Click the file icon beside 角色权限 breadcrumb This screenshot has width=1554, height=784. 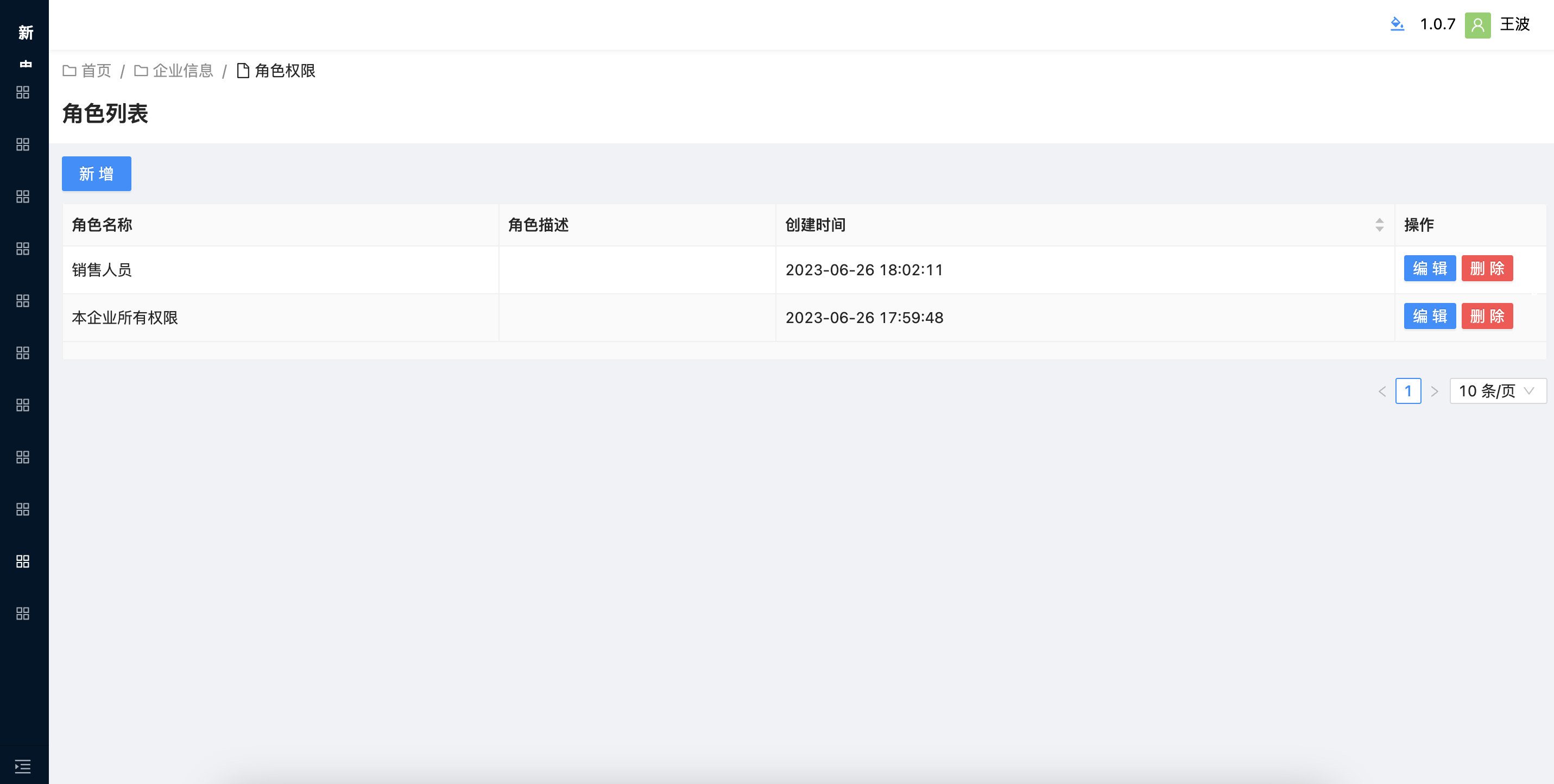click(x=243, y=71)
